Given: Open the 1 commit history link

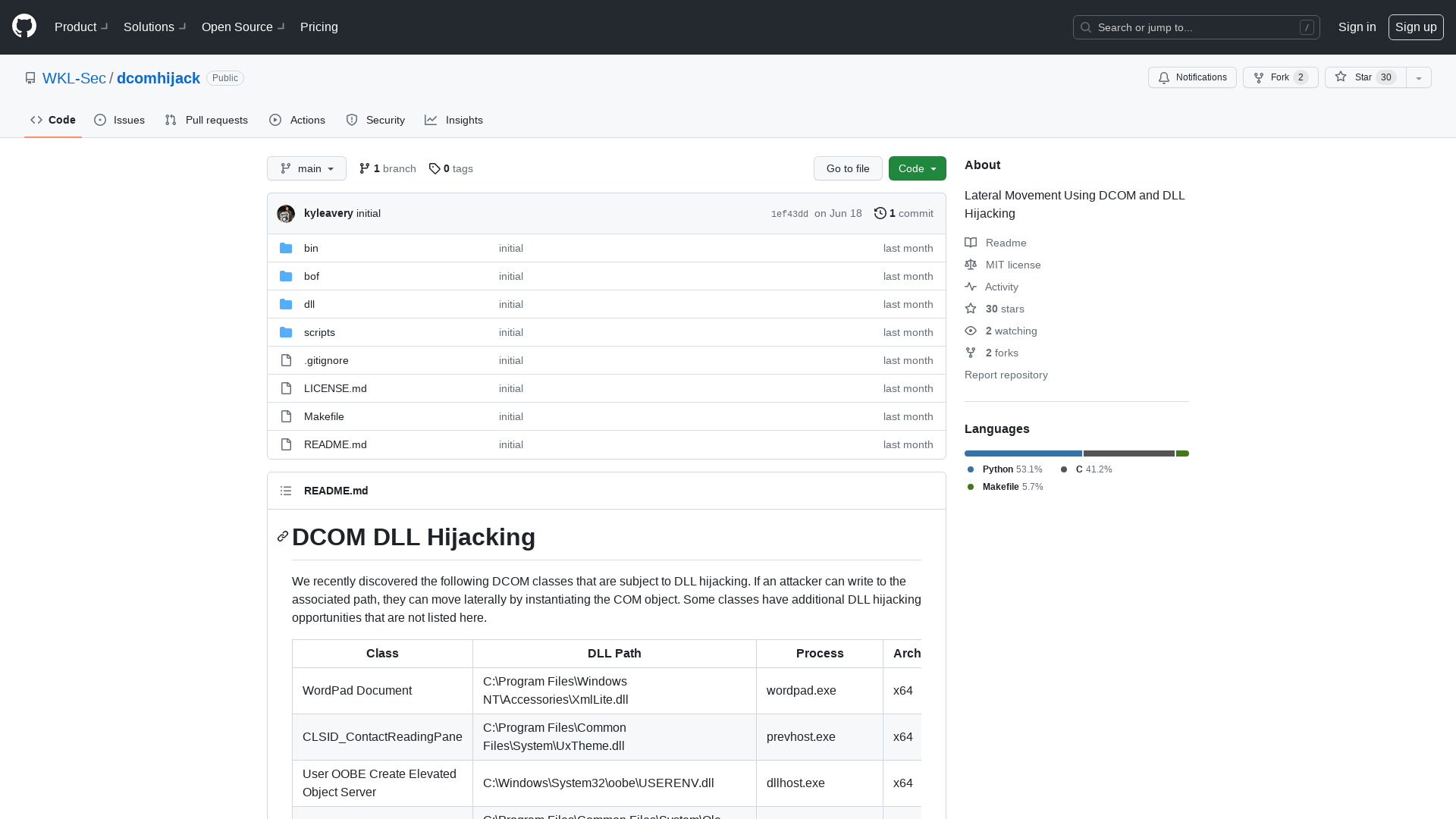Looking at the screenshot, I should pos(904,213).
